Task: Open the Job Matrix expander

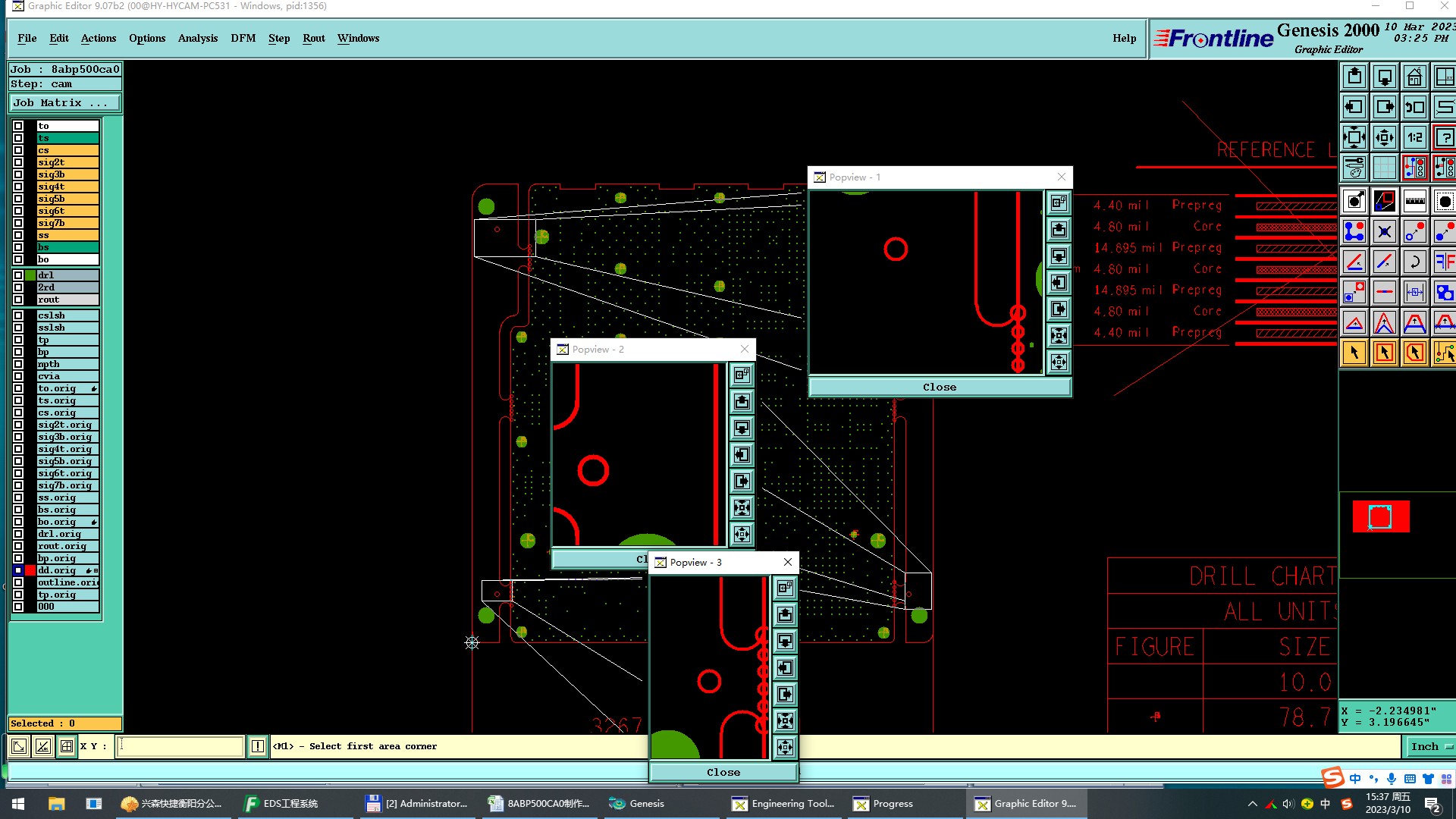Action: 64,103
